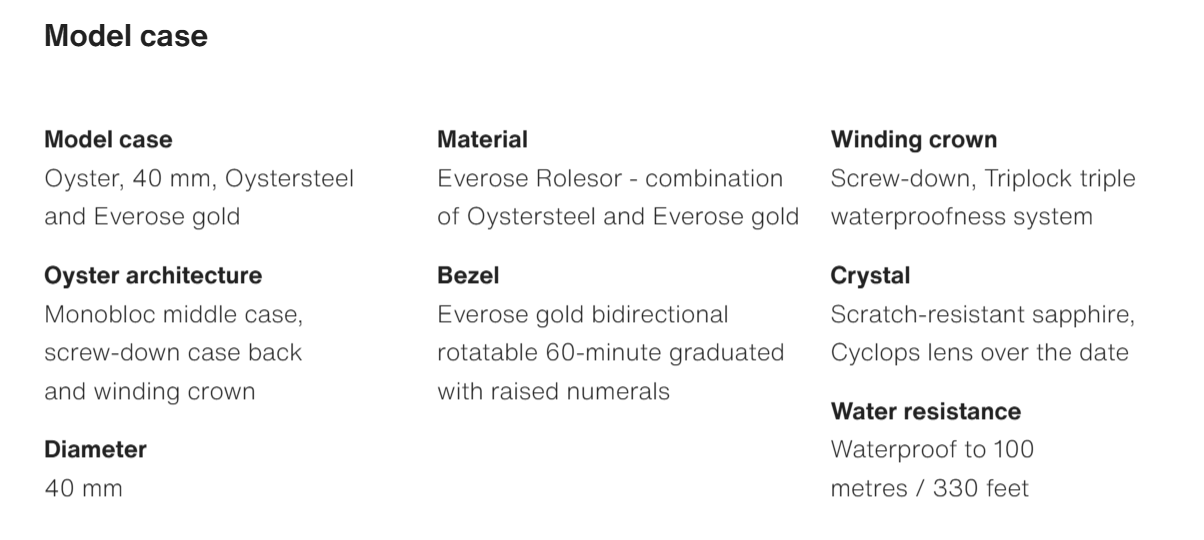This screenshot has width=1204, height=540.
Task: Click 'screw-down case back' text line
Action: 173,353
